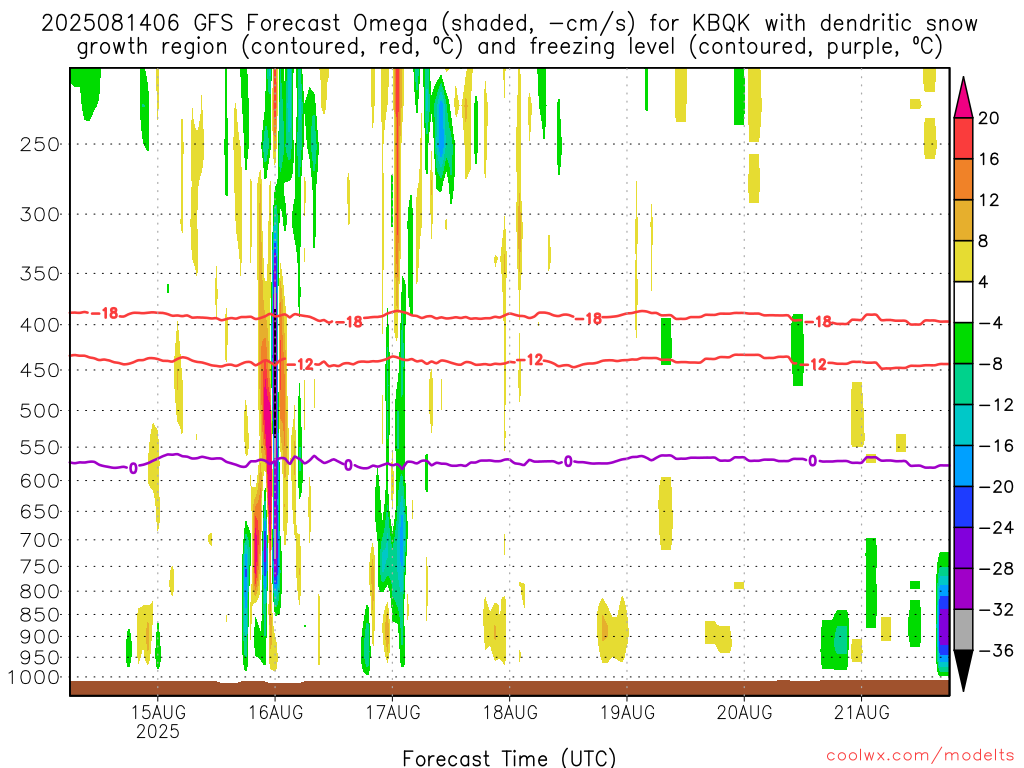Pick the yellow 4 to 8 colorbar swatch
The width and height of the screenshot is (1024, 768).
pos(963,261)
